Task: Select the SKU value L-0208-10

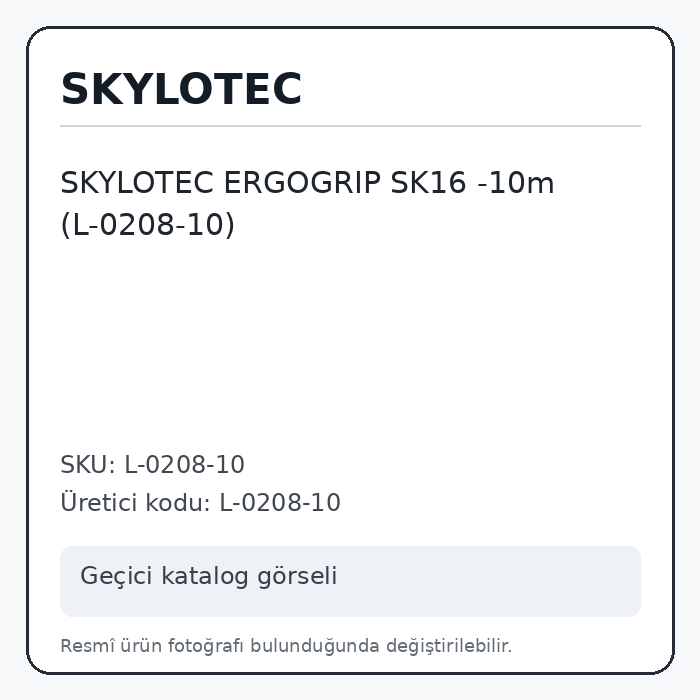Action: 184,465
